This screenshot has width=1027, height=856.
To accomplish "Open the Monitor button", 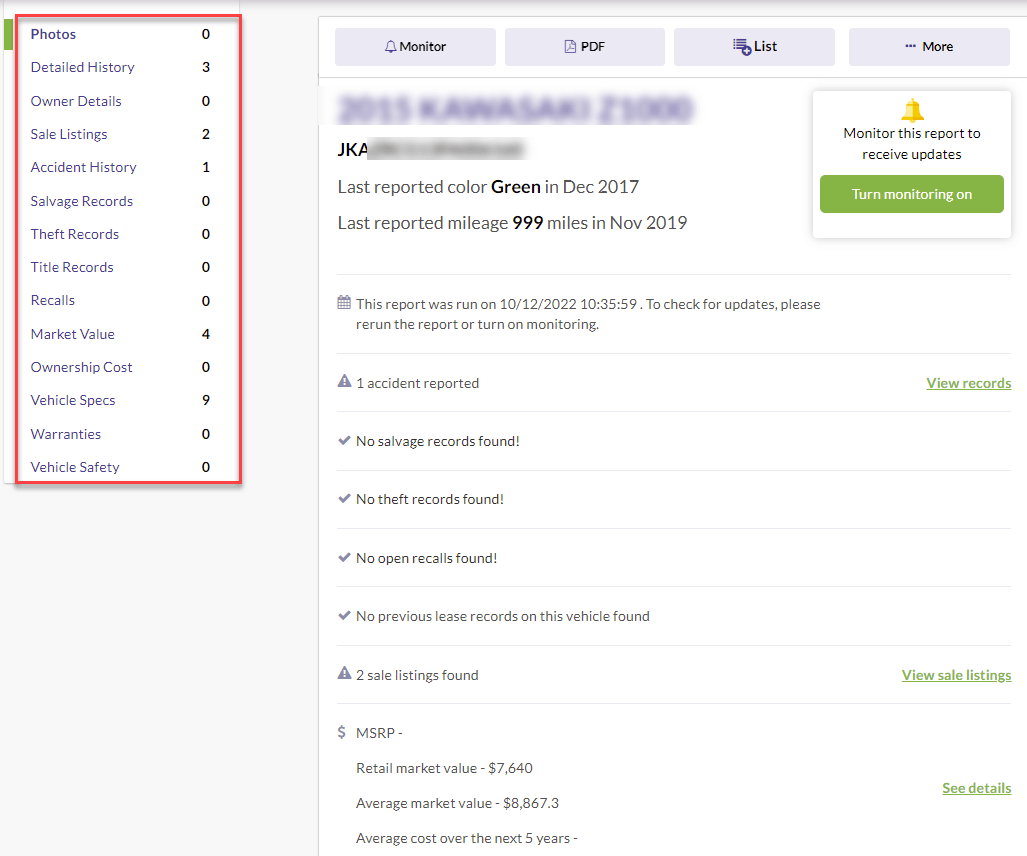I will [x=415, y=47].
